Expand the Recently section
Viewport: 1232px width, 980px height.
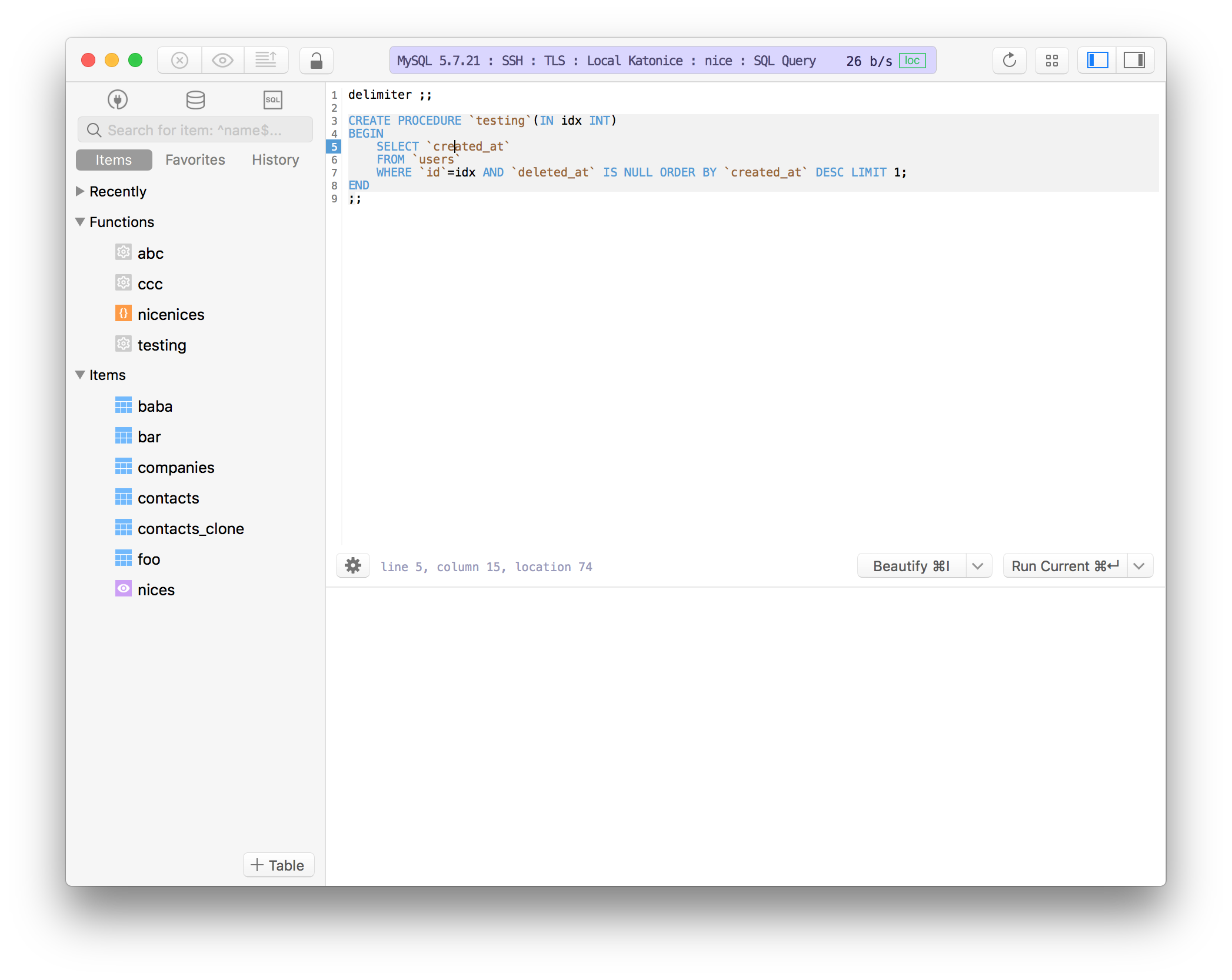click(x=79, y=191)
